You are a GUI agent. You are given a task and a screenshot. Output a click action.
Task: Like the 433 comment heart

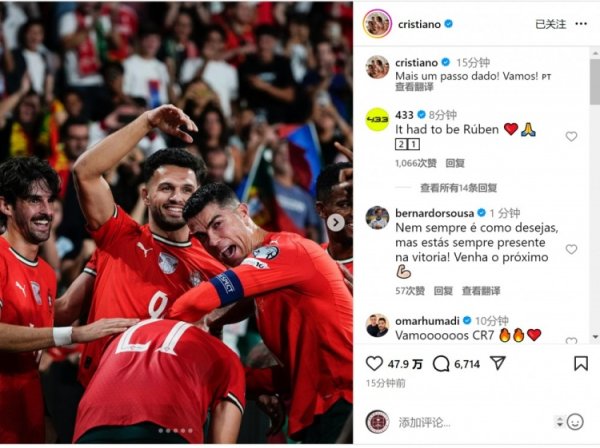(x=571, y=136)
